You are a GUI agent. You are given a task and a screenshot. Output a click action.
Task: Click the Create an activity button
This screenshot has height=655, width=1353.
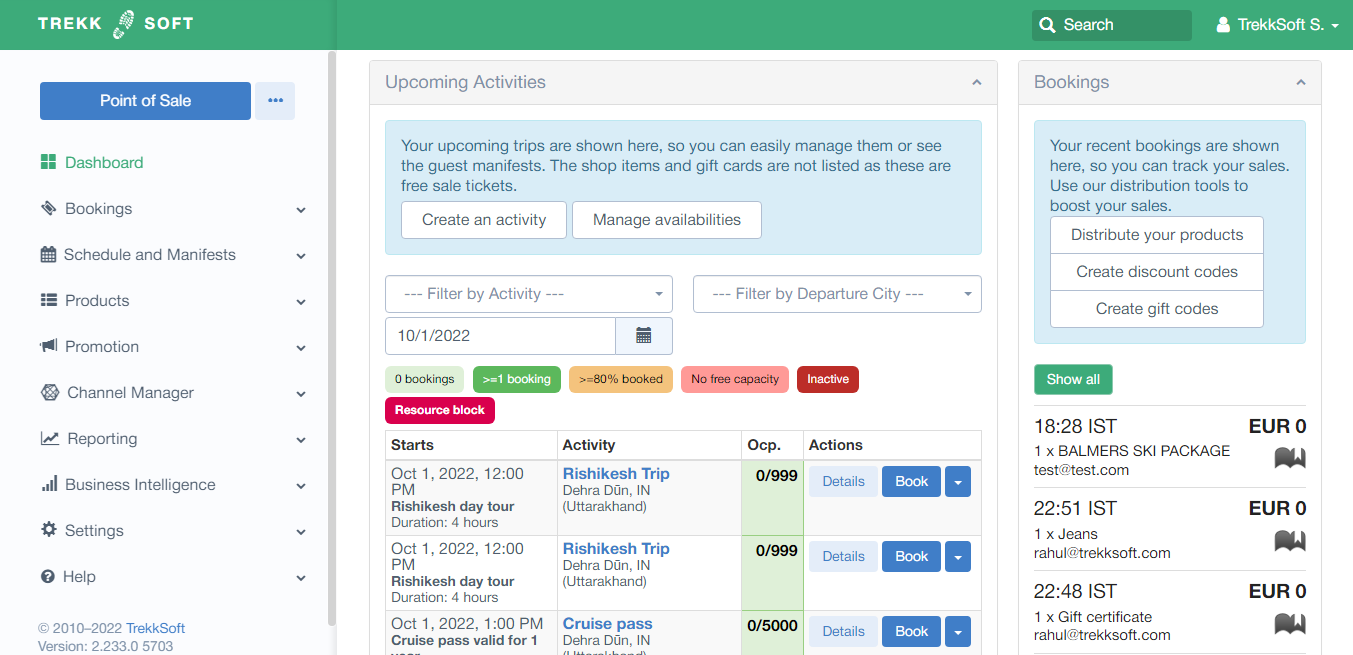(x=484, y=220)
